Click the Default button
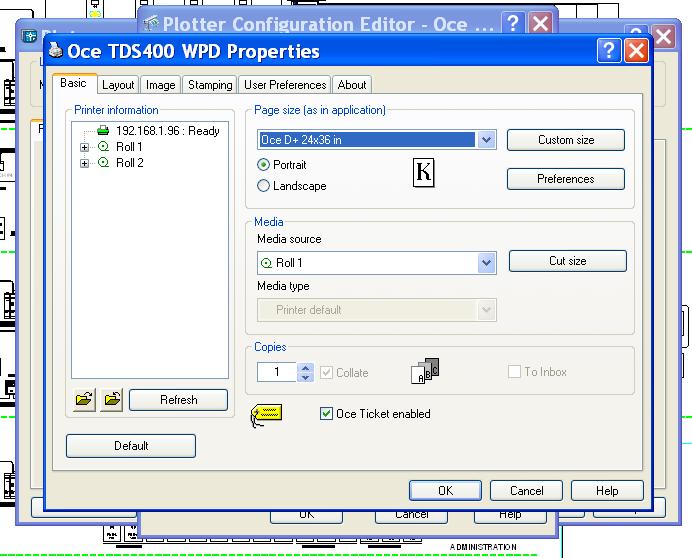The width and height of the screenshot is (692, 558). [x=131, y=445]
